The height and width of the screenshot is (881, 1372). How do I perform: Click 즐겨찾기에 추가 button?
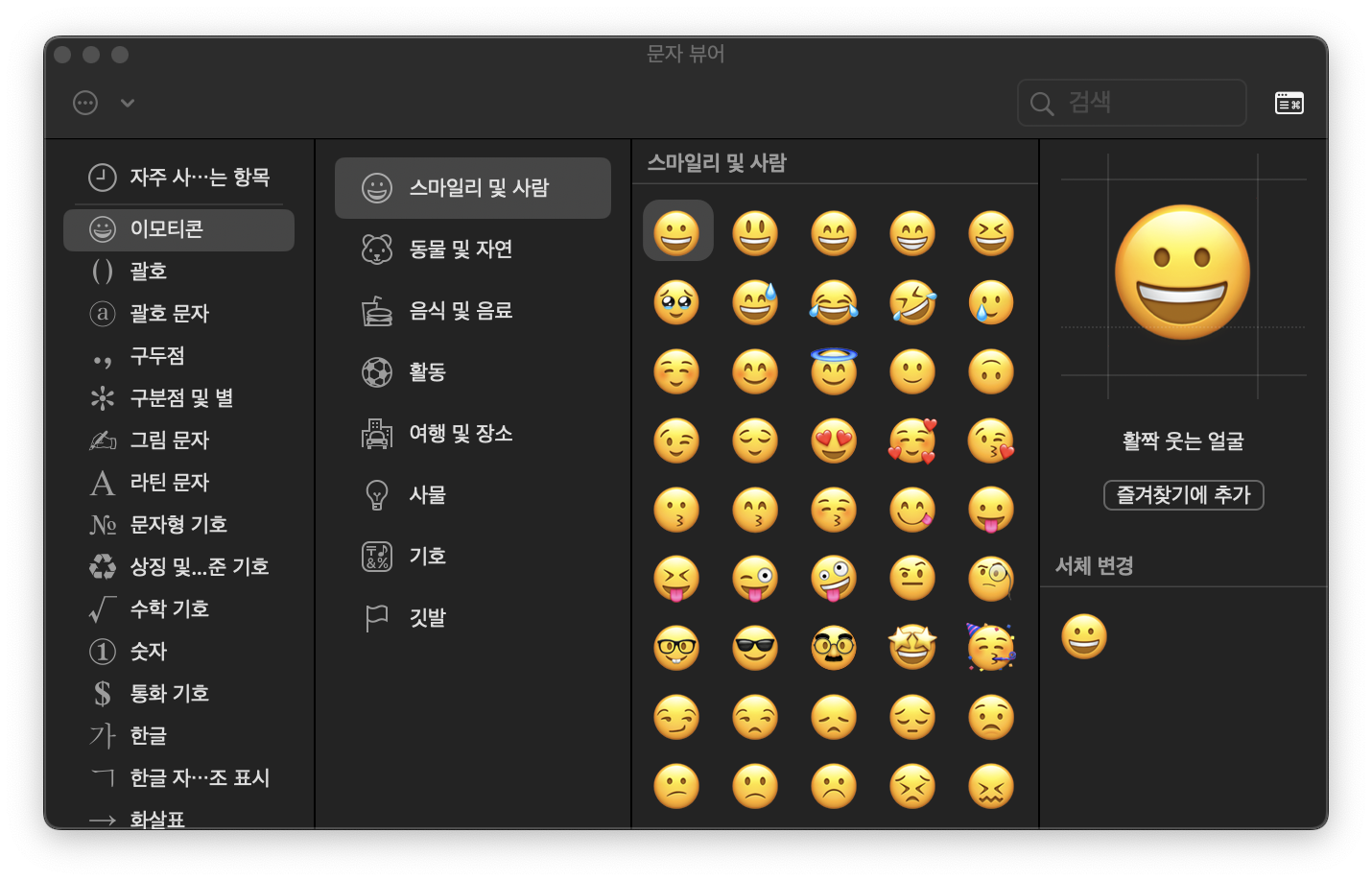pyautogui.click(x=1183, y=495)
